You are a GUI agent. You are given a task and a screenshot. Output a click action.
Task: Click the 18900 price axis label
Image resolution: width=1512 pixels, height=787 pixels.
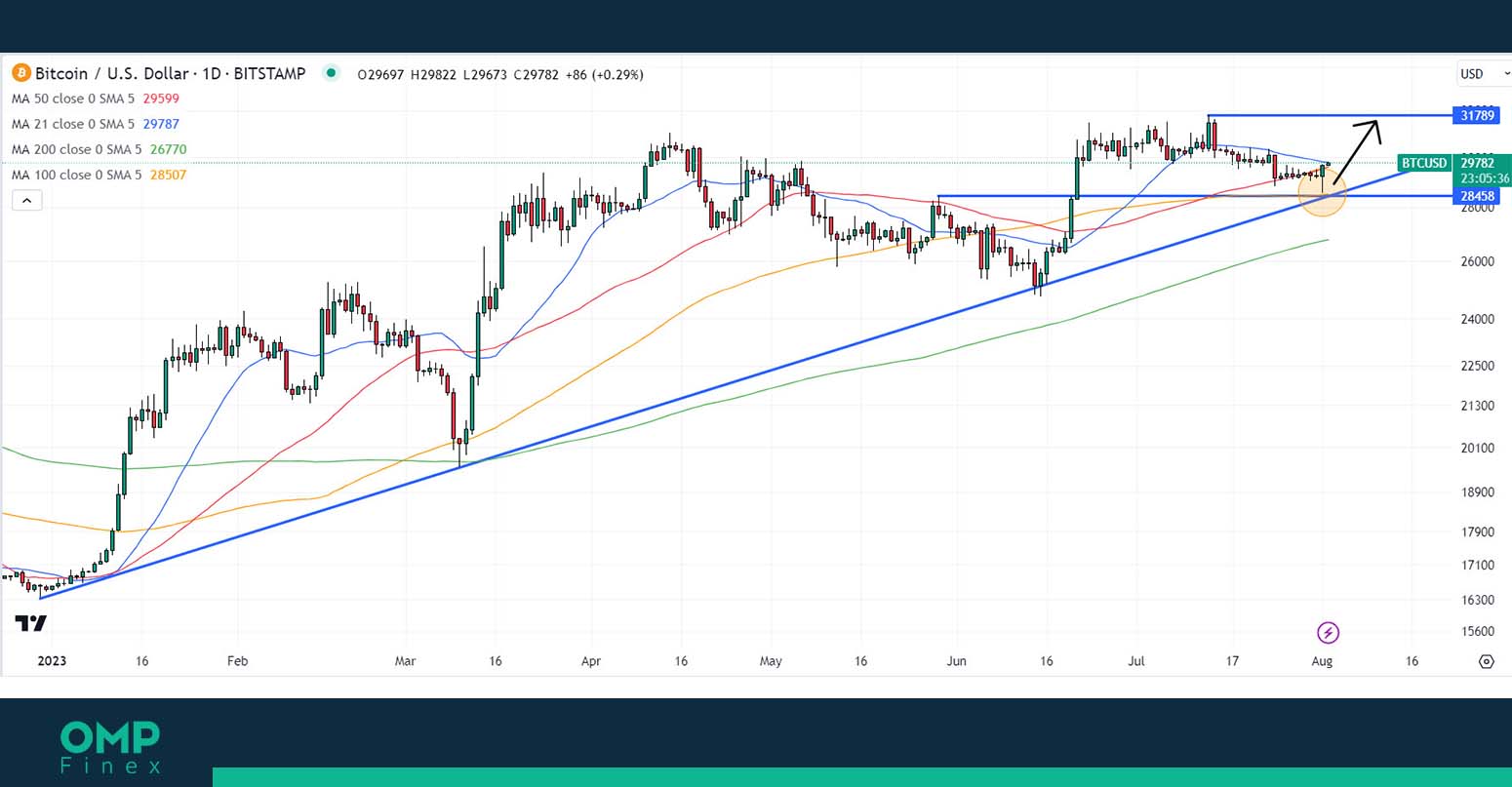coord(1477,492)
